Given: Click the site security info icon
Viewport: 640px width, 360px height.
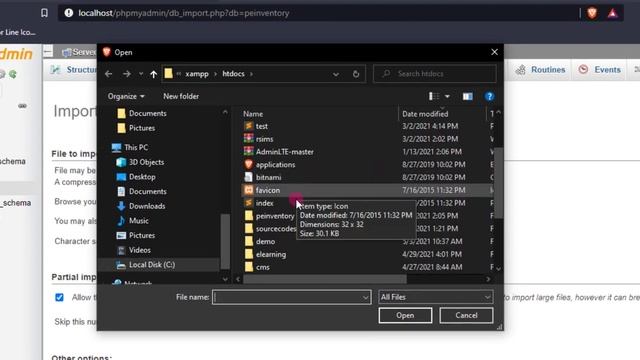Looking at the screenshot, I should [69, 13].
